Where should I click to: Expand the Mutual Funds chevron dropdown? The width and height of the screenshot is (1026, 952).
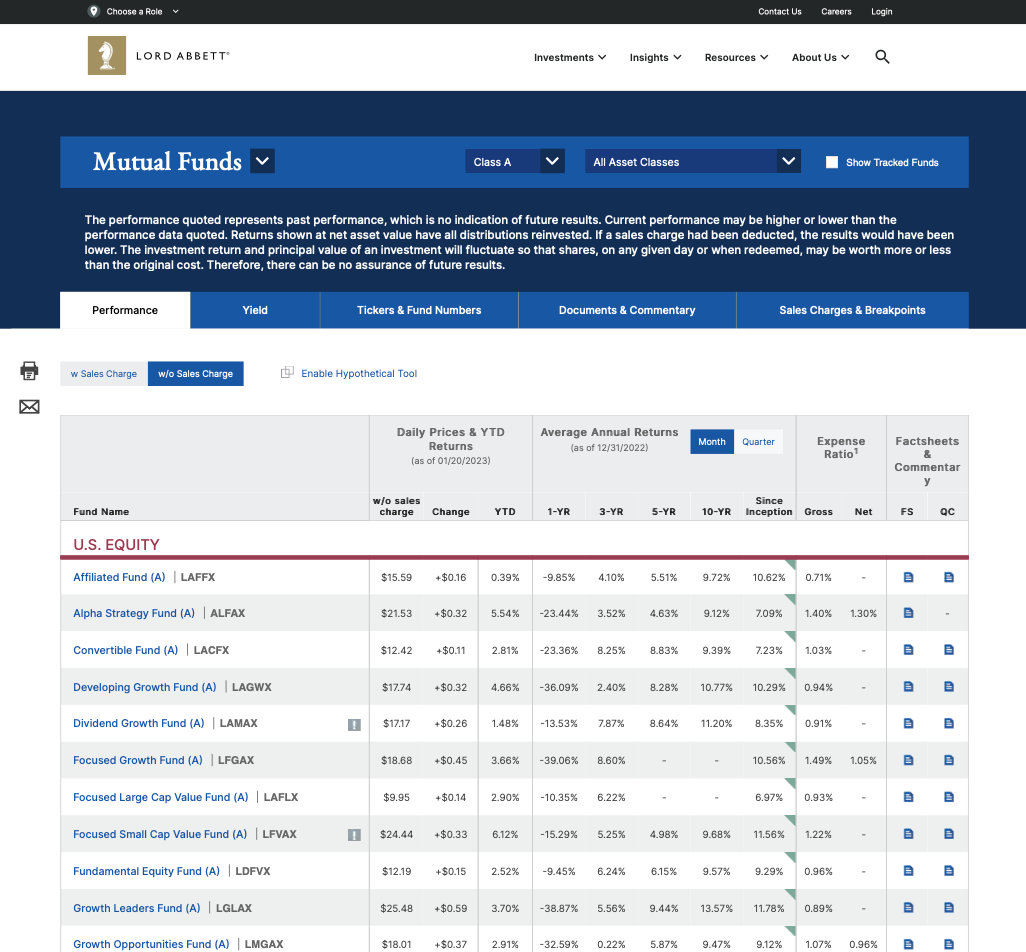point(262,161)
